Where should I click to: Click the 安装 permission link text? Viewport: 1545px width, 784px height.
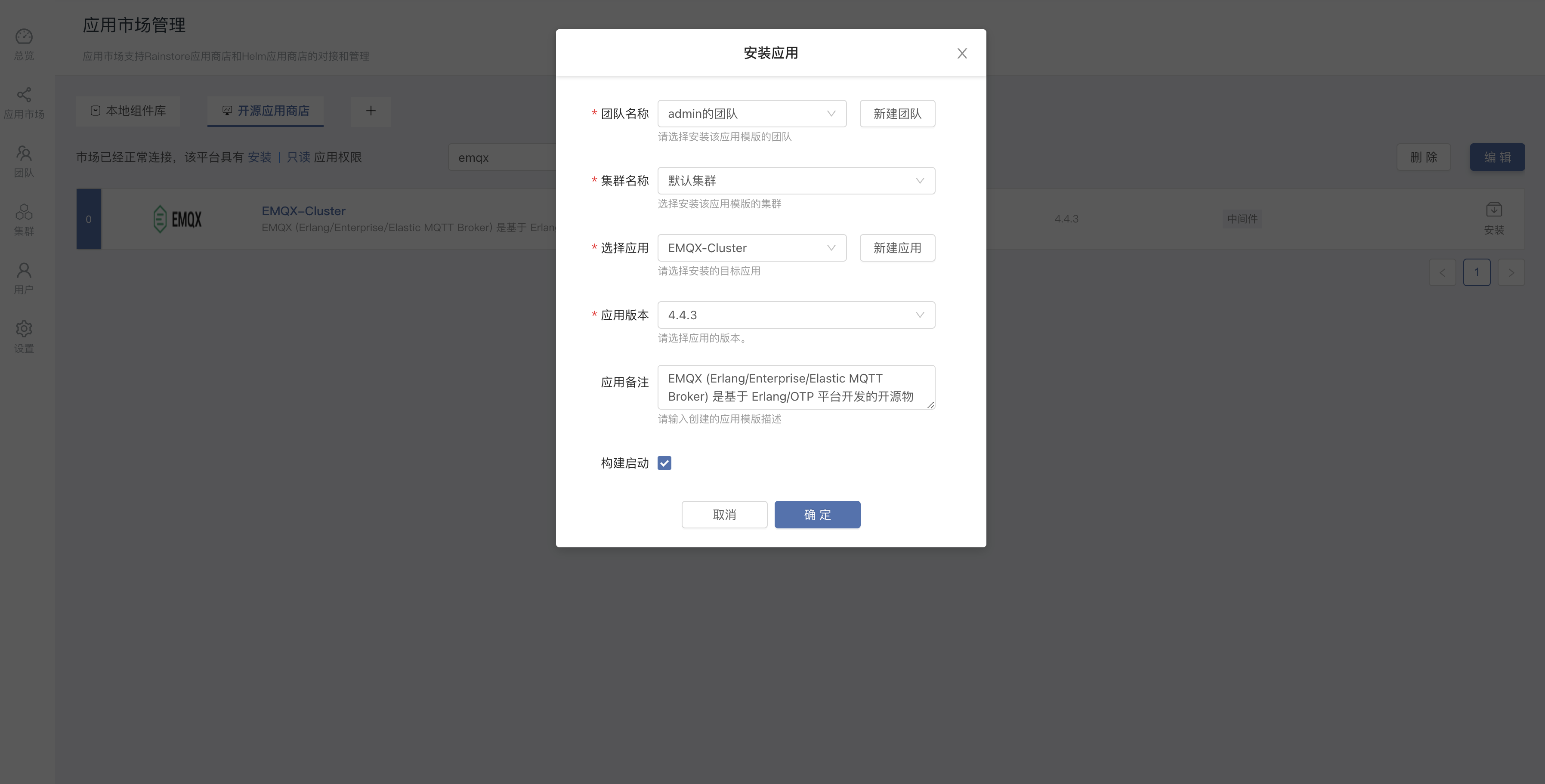(260, 157)
